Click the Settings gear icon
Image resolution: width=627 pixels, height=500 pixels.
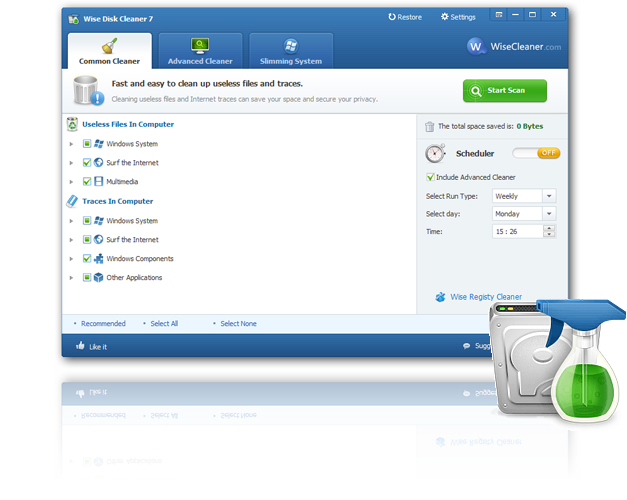[x=444, y=17]
